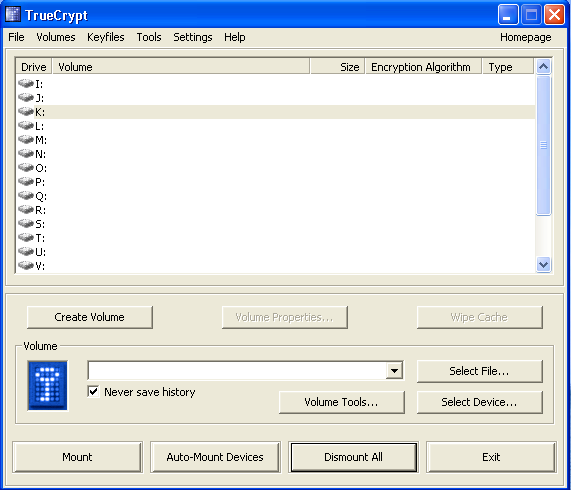Click the drive icon next to P:
Viewport: 571px width, 490px height.
tap(26, 181)
